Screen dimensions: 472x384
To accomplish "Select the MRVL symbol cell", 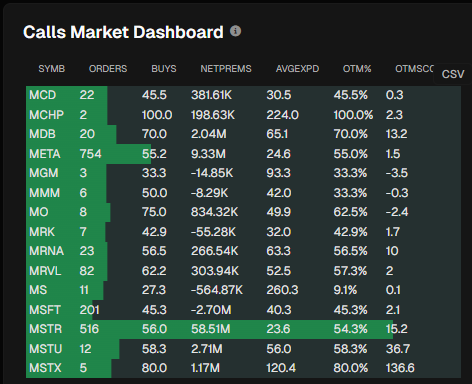I will click(45, 271).
